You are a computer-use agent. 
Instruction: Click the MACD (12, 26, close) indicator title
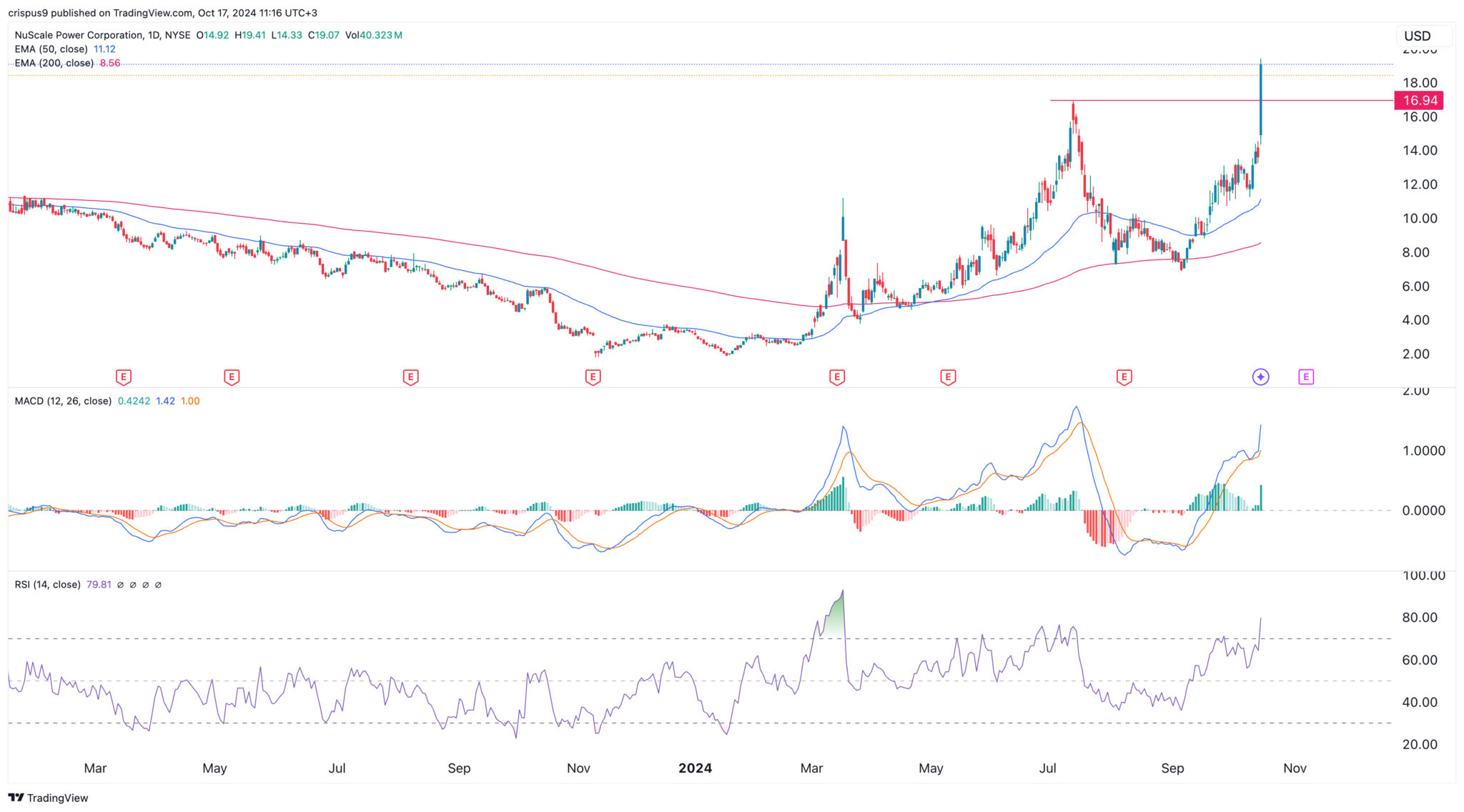pos(63,401)
